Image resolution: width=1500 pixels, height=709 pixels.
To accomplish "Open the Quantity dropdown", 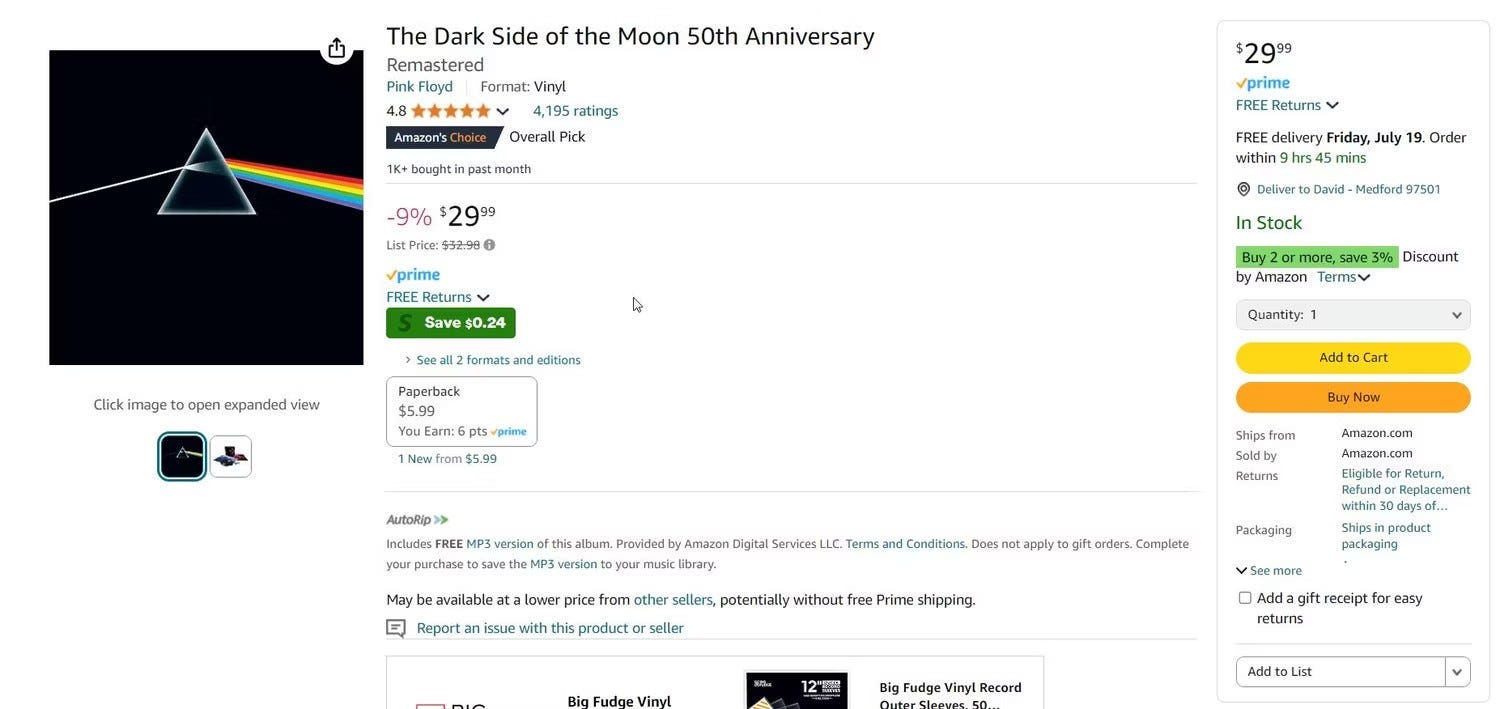I will 1353,315.
